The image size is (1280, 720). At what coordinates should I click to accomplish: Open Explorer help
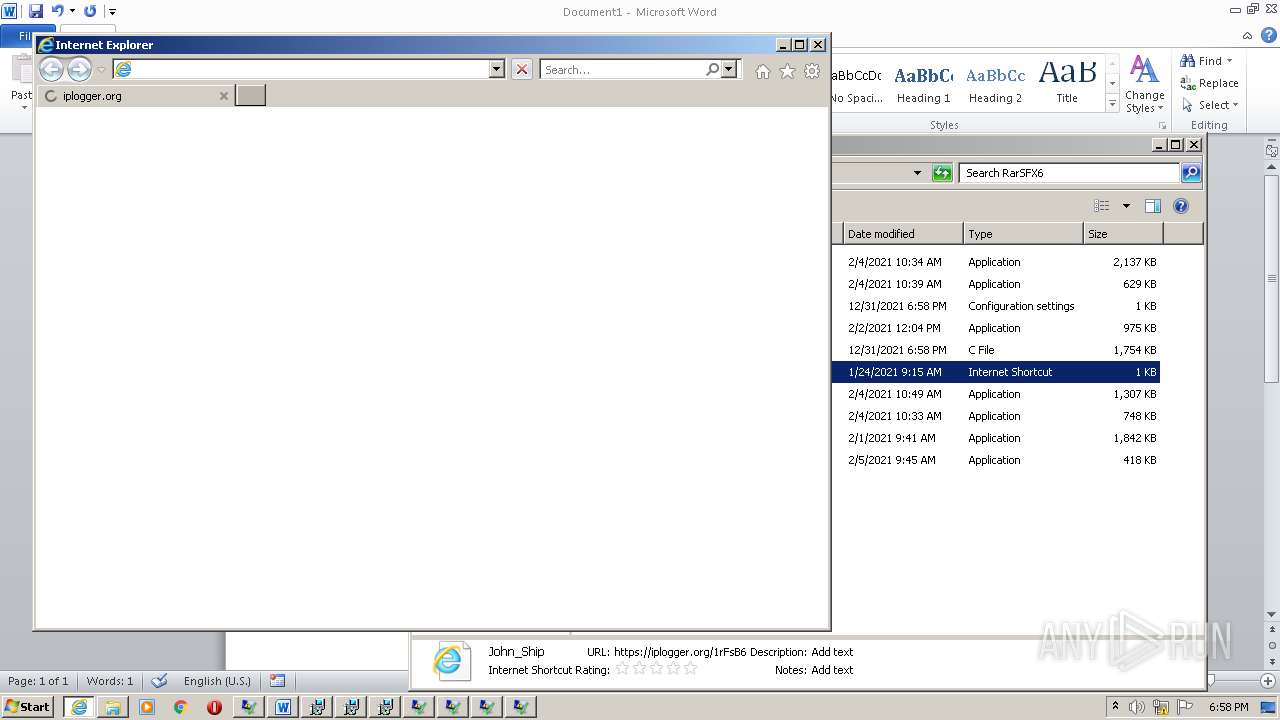1181,206
